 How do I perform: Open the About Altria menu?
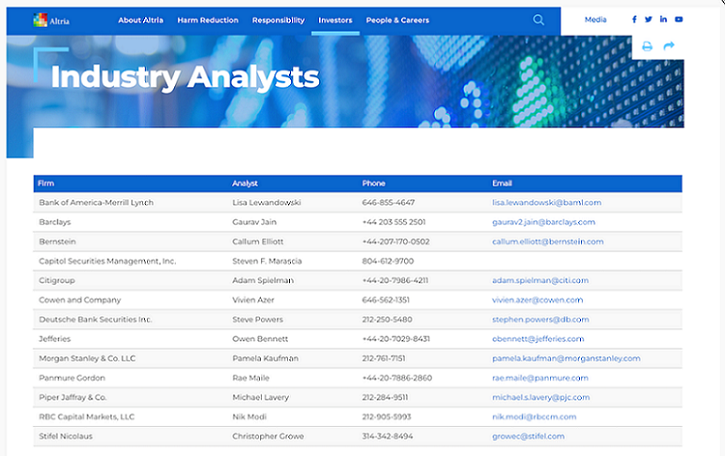click(x=141, y=20)
